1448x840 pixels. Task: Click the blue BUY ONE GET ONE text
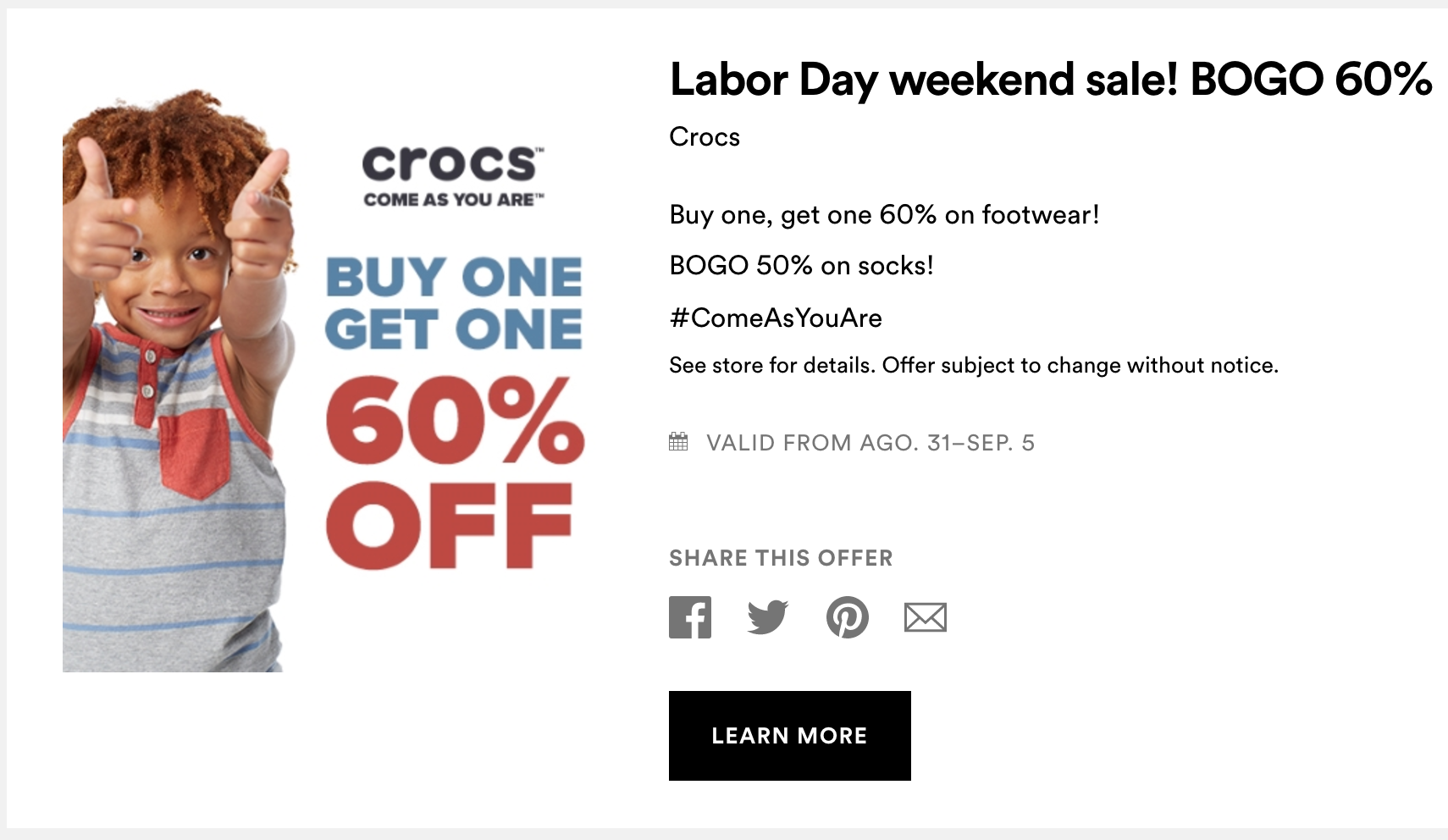click(454, 303)
